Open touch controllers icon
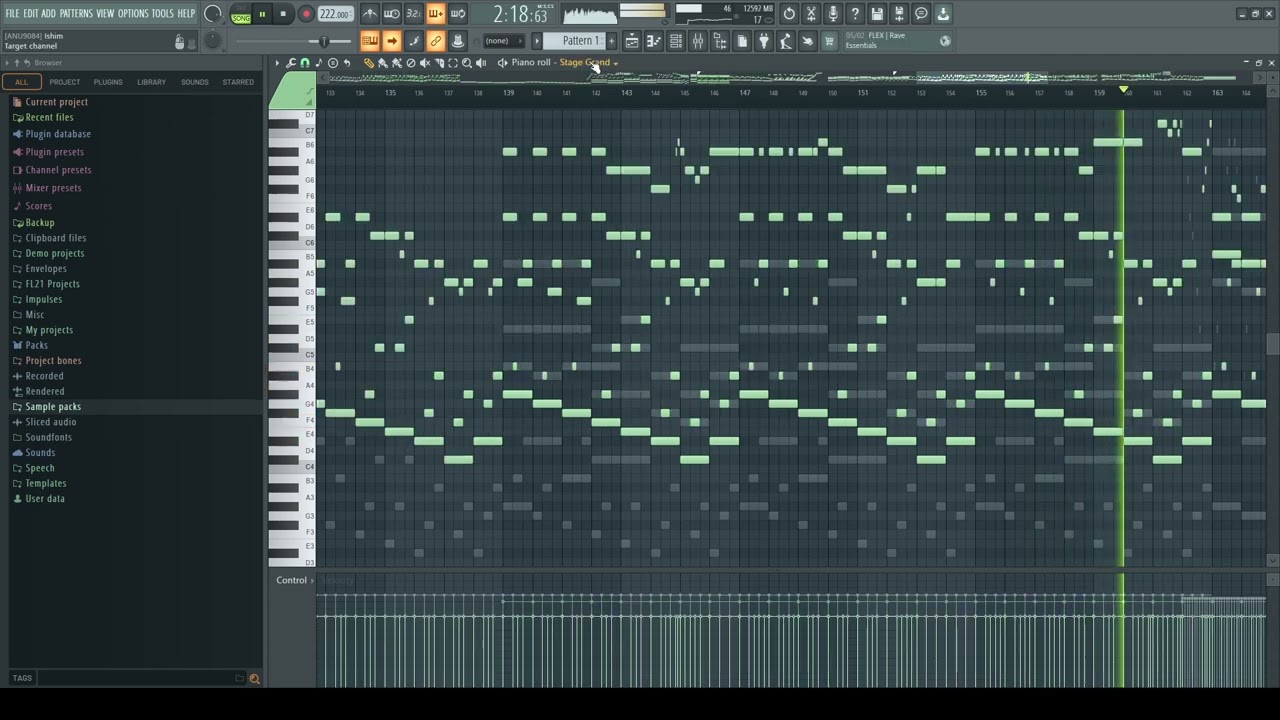 808,41
